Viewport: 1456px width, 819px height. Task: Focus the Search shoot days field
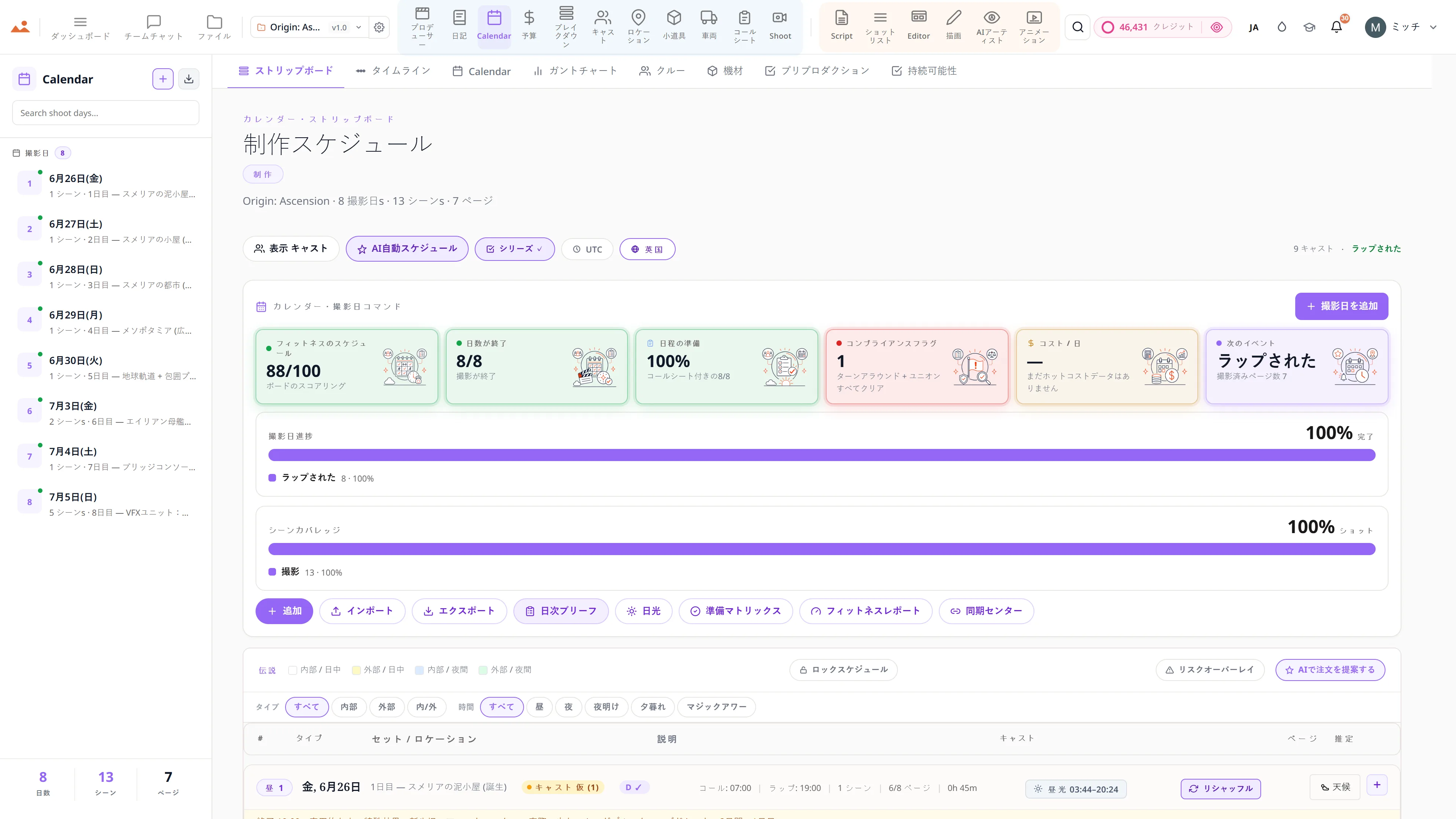[x=106, y=113]
